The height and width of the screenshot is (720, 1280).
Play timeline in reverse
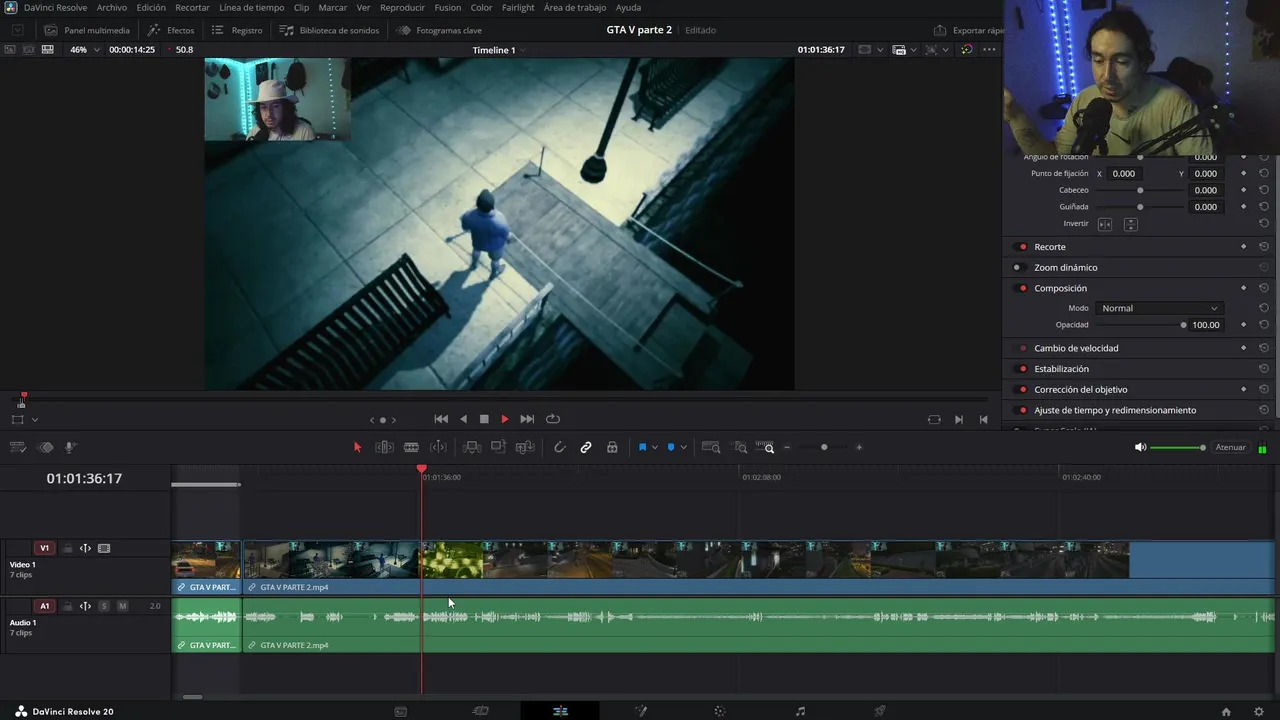(463, 419)
